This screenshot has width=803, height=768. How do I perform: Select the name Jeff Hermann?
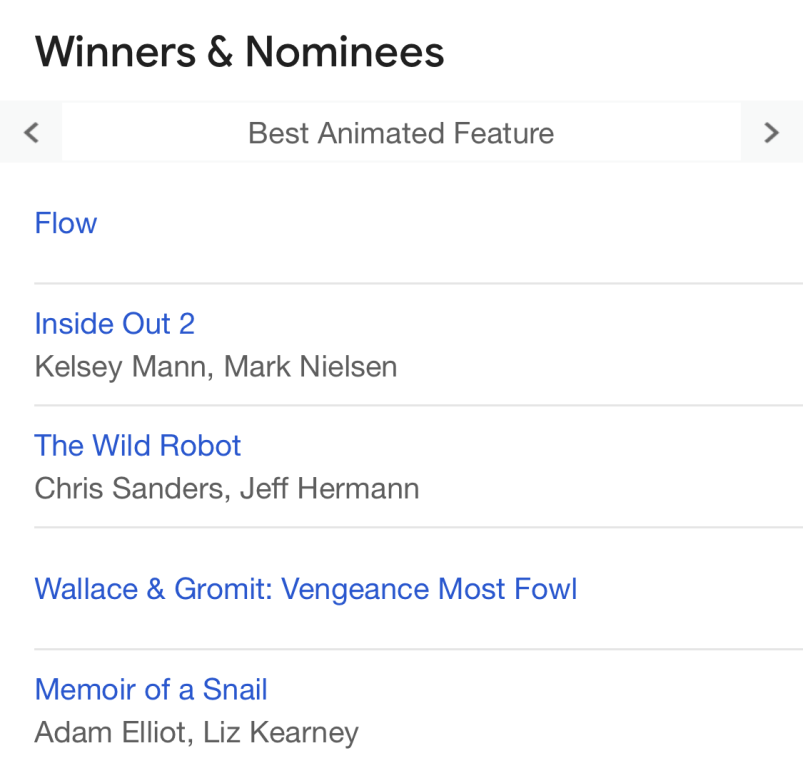[329, 489]
